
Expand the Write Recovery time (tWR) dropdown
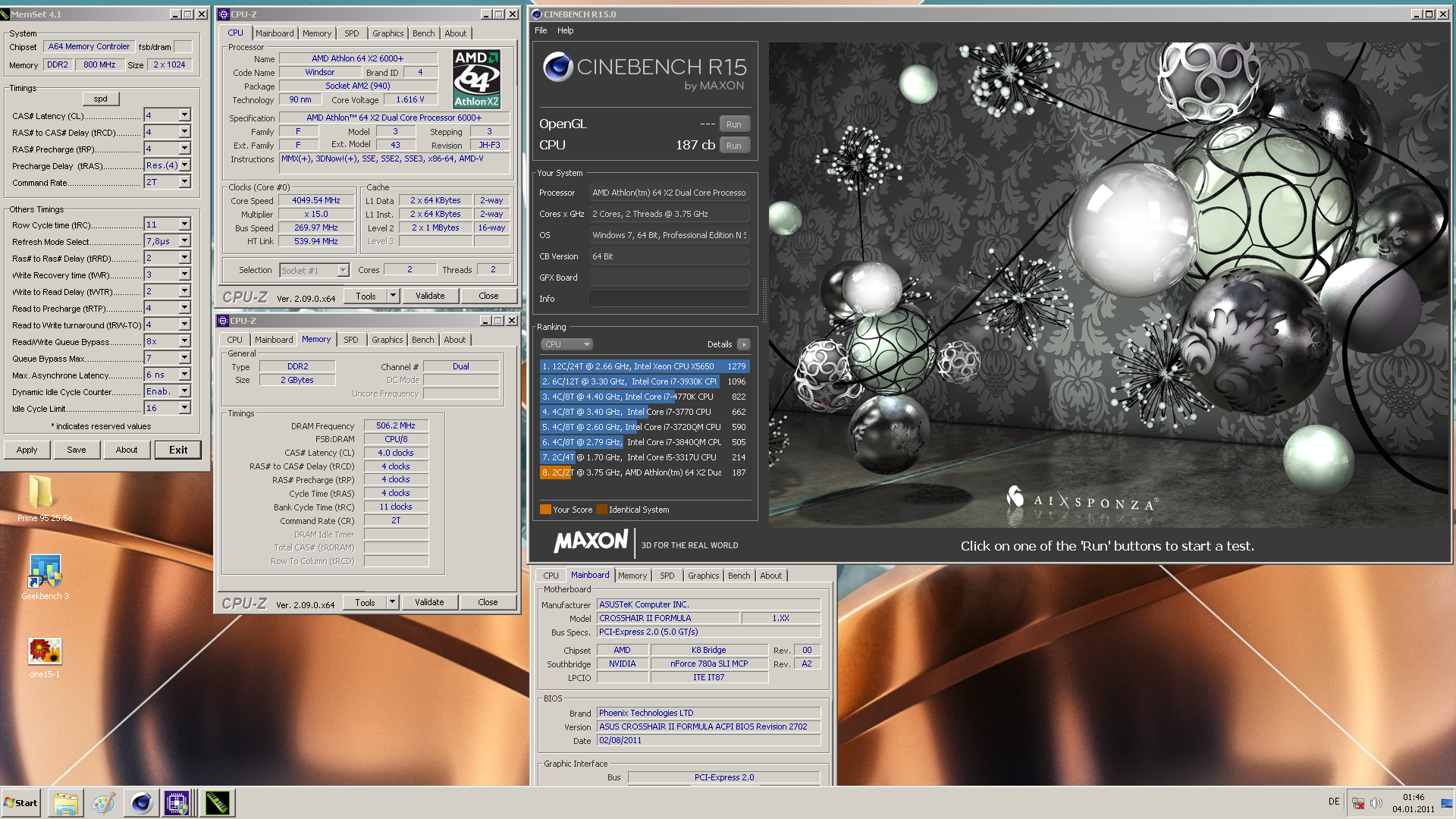[x=184, y=275]
